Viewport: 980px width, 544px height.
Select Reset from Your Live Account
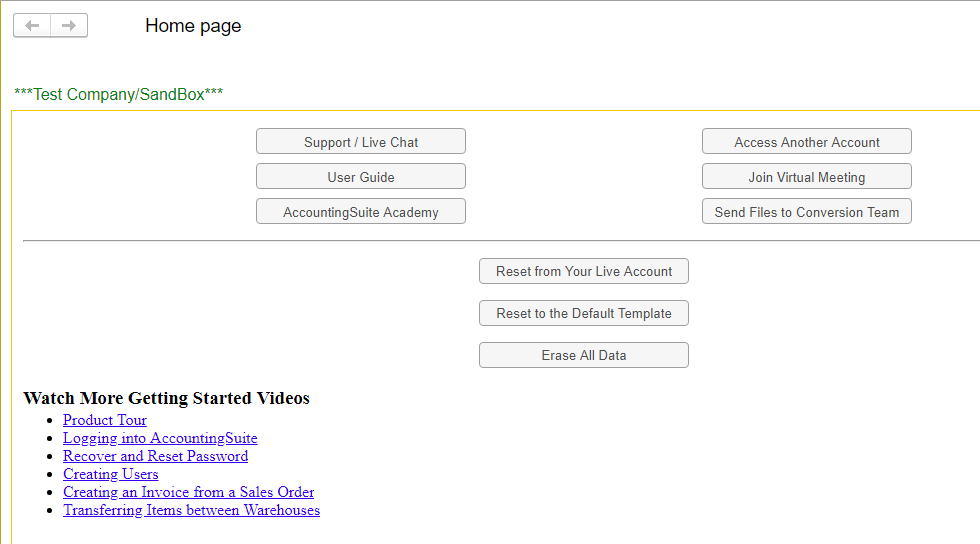pos(584,271)
